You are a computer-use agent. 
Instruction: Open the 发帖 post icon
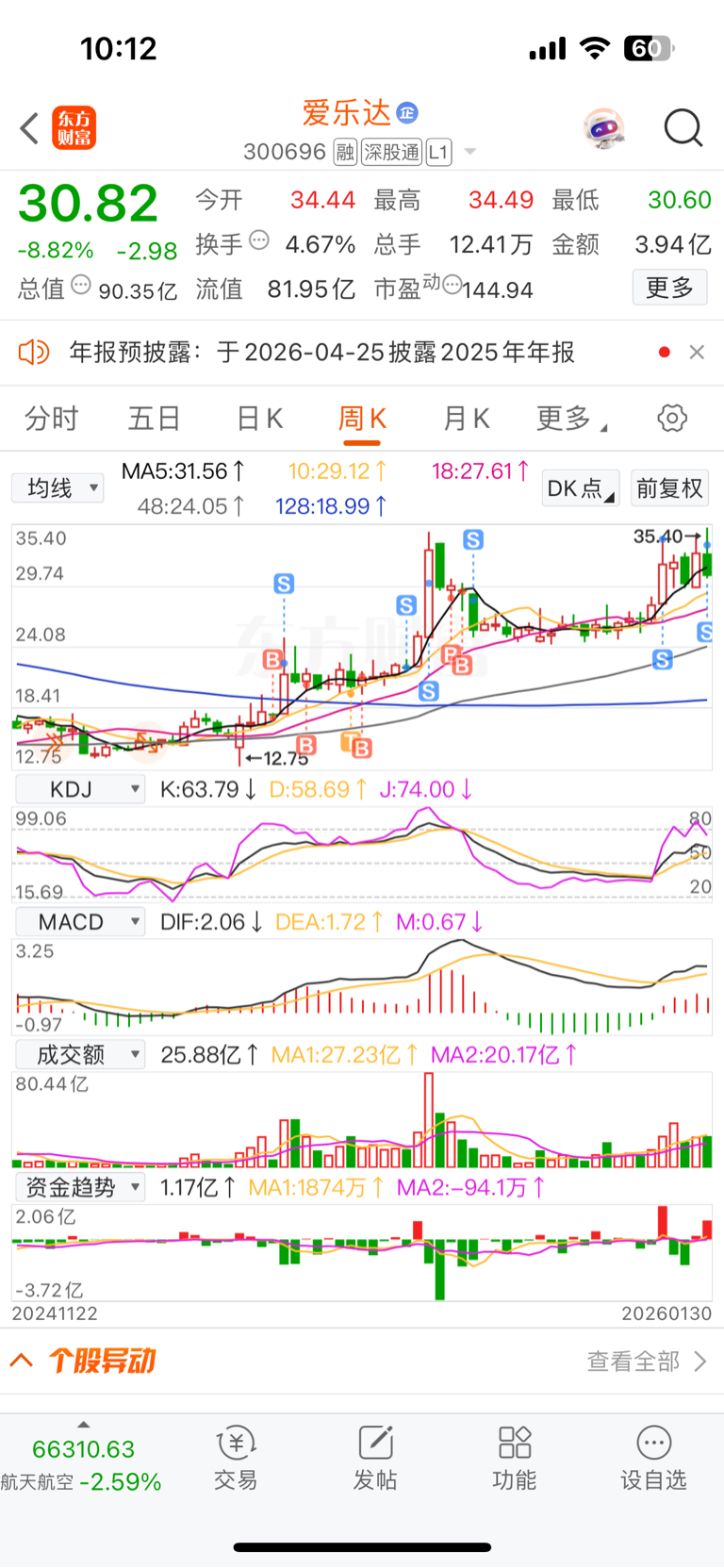[375, 1459]
